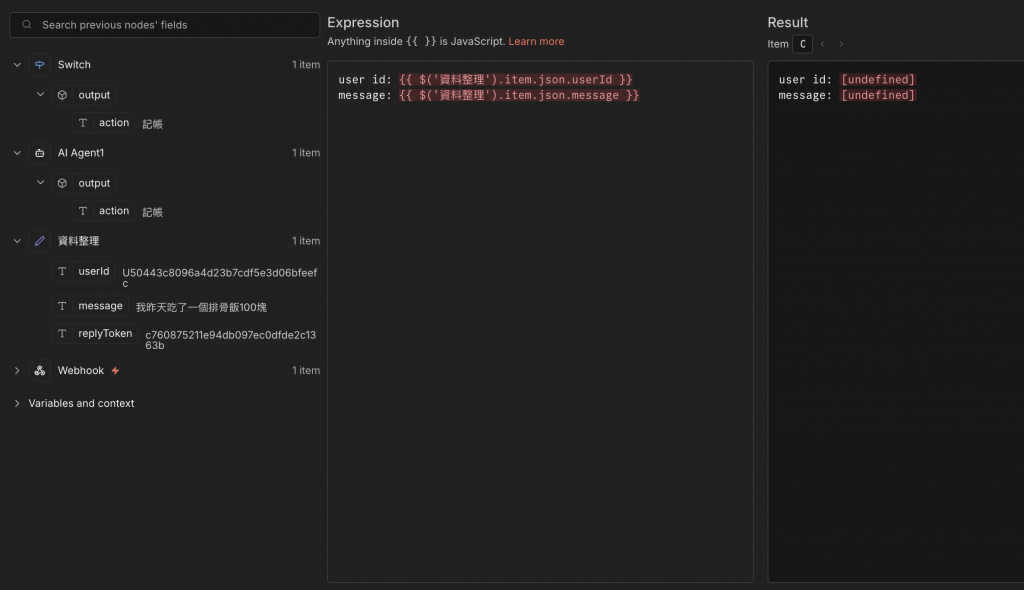This screenshot has width=1024, height=590.
Task: Expand the Webhook node section
Action: pyautogui.click(x=17, y=370)
